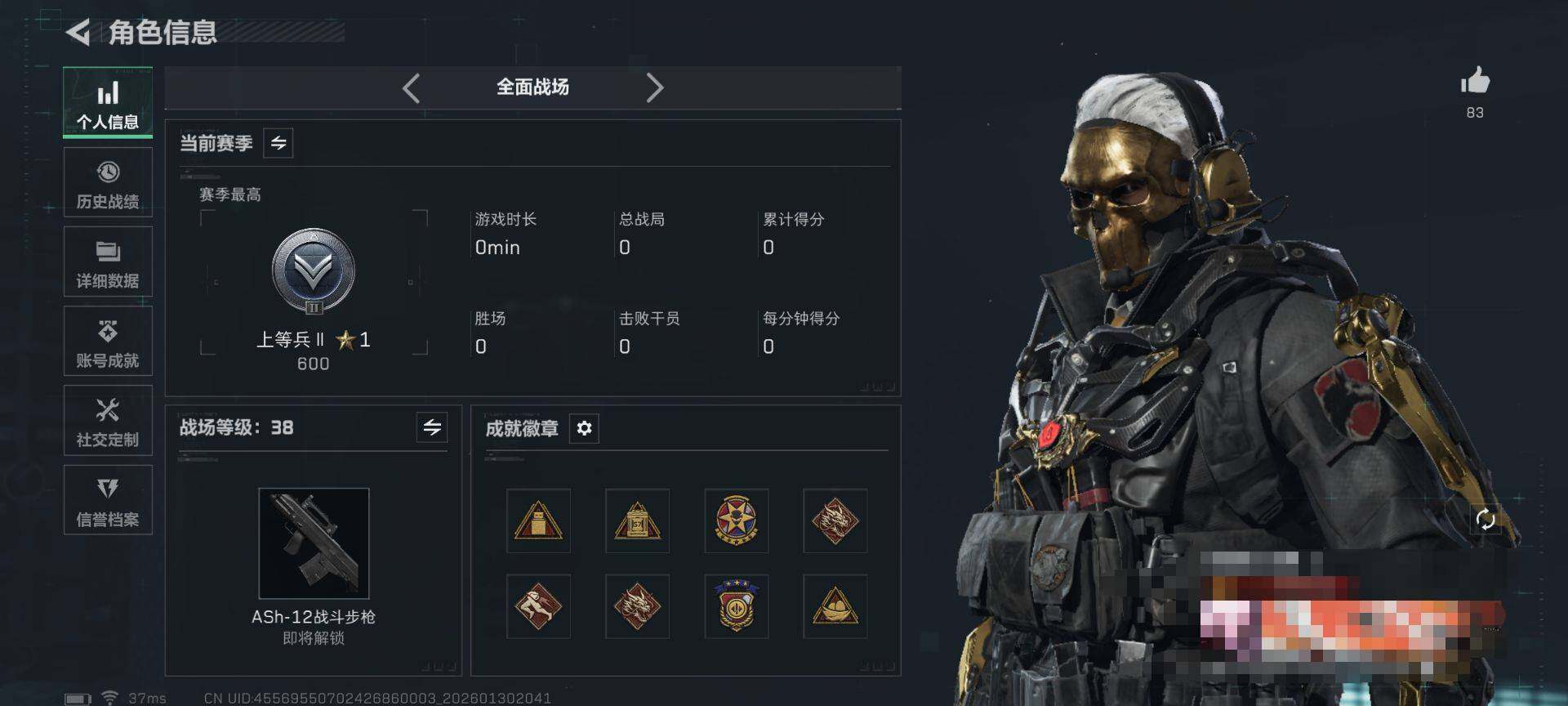This screenshot has height=706, width=1568.
Task: Select the star-shaped achievement medal badge
Action: tap(736, 521)
